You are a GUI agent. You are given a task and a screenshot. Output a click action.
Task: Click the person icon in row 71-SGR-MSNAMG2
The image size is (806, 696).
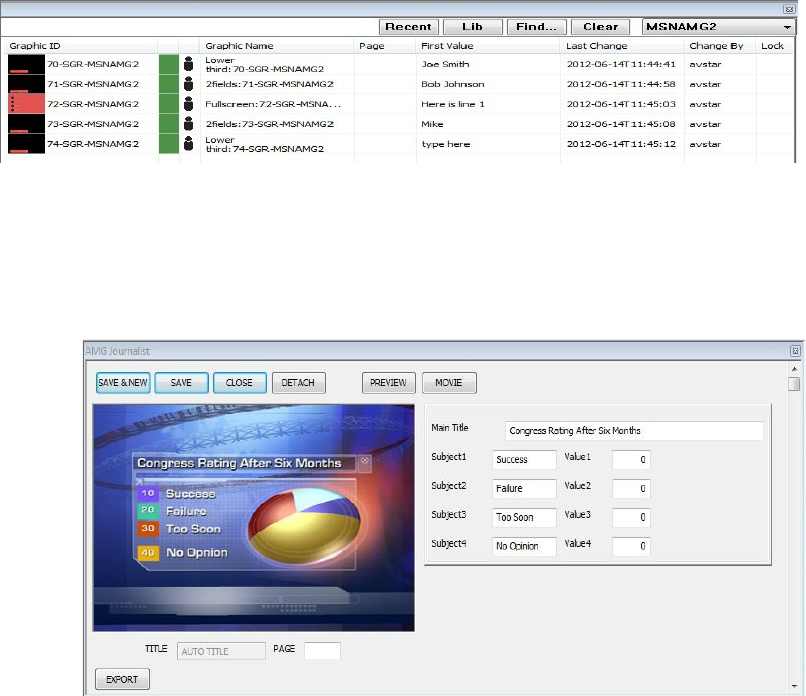coord(189,84)
